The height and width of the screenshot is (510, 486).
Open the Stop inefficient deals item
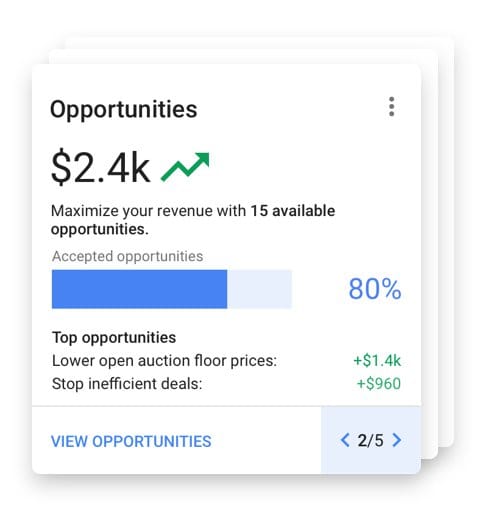(x=127, y=384)
